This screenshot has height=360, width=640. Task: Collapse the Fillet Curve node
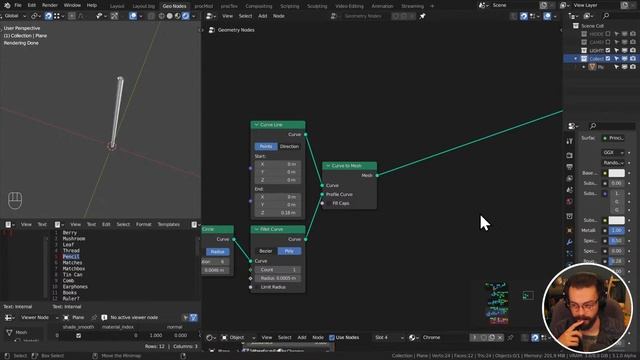[256, 229]
